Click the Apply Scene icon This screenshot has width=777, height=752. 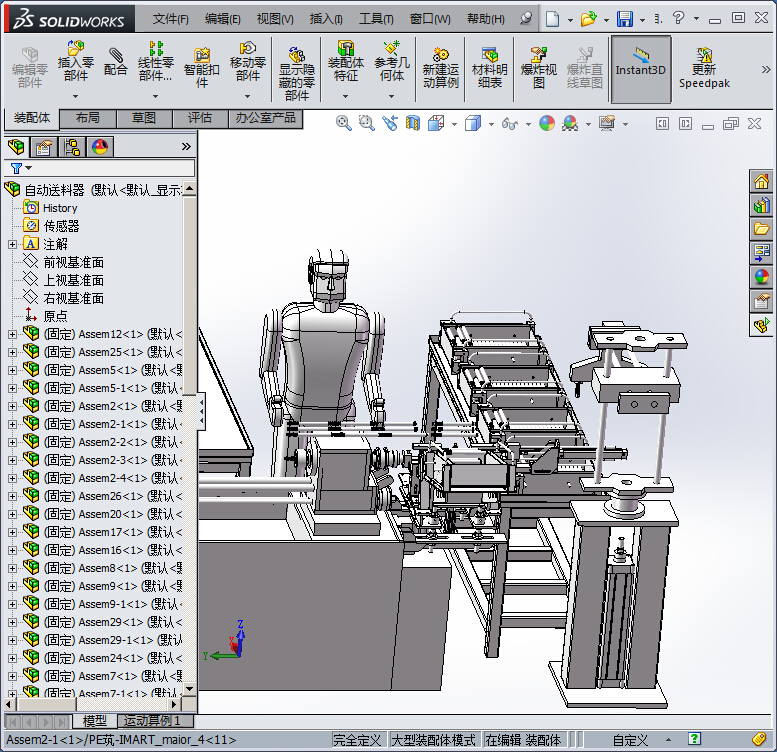click(570, 122)
